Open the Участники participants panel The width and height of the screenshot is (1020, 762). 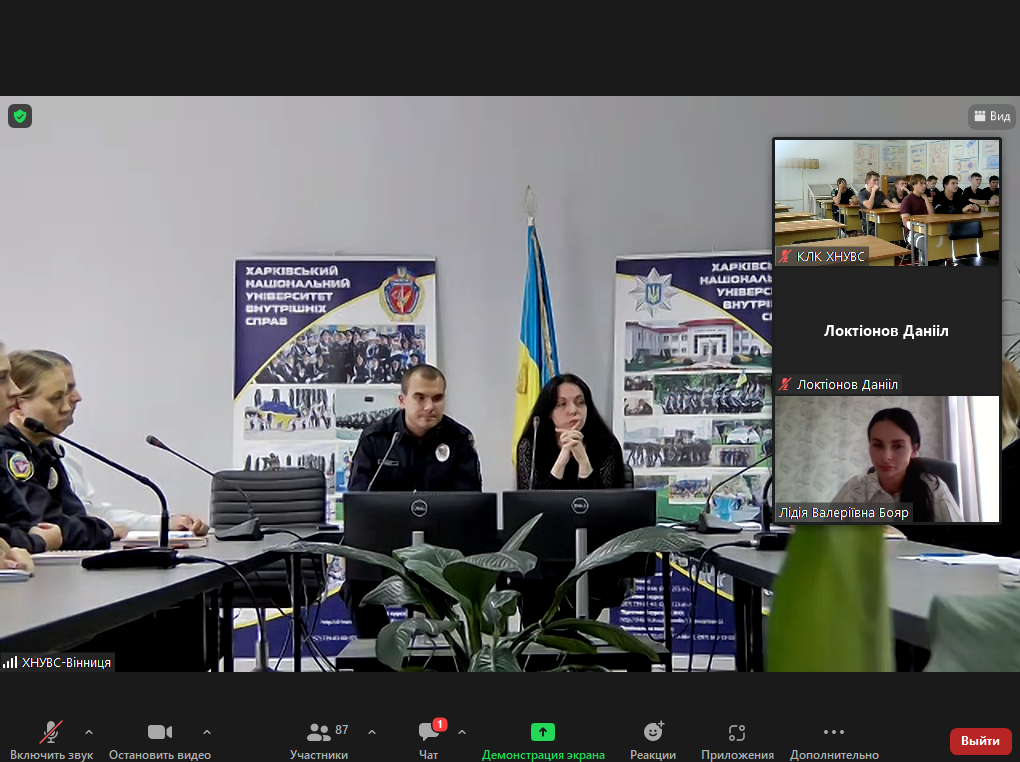319,740
